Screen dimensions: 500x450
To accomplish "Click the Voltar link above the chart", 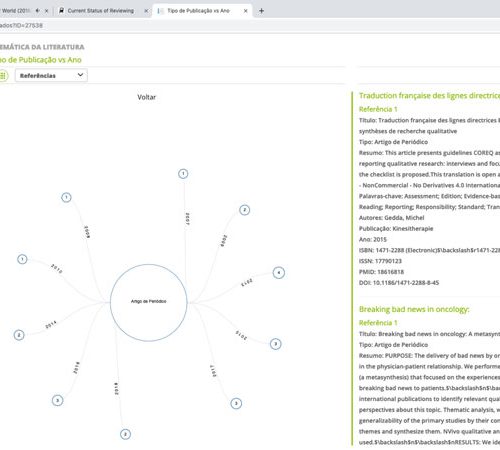I will (x=147, y=97).
